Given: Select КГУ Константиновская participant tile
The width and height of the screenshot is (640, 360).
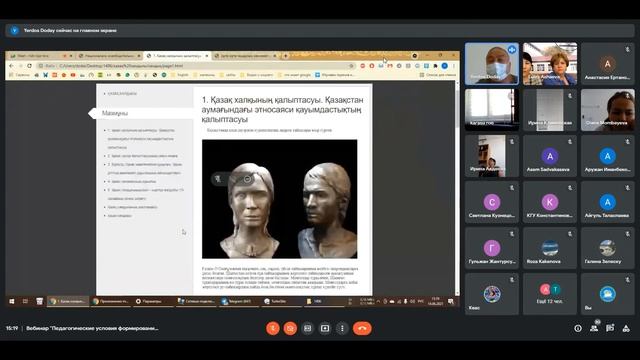Looking at the screenshot, I should (x=550, y=202).
